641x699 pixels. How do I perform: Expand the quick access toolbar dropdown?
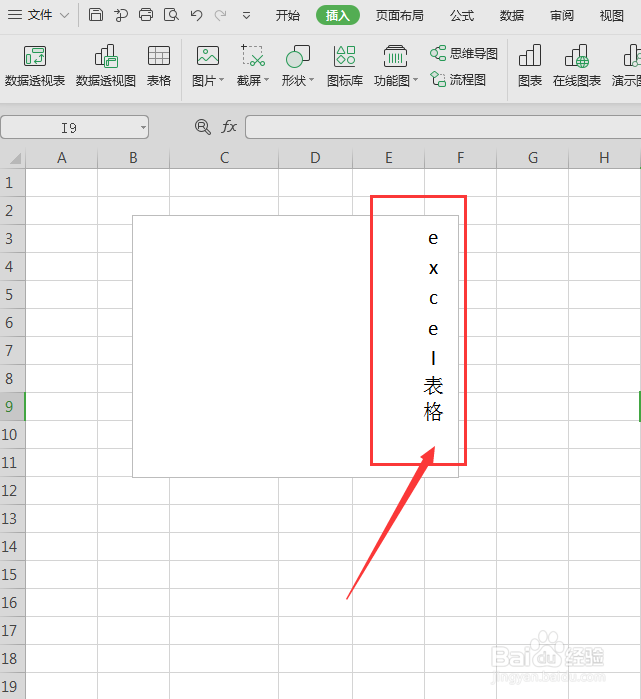coord(246,16)
